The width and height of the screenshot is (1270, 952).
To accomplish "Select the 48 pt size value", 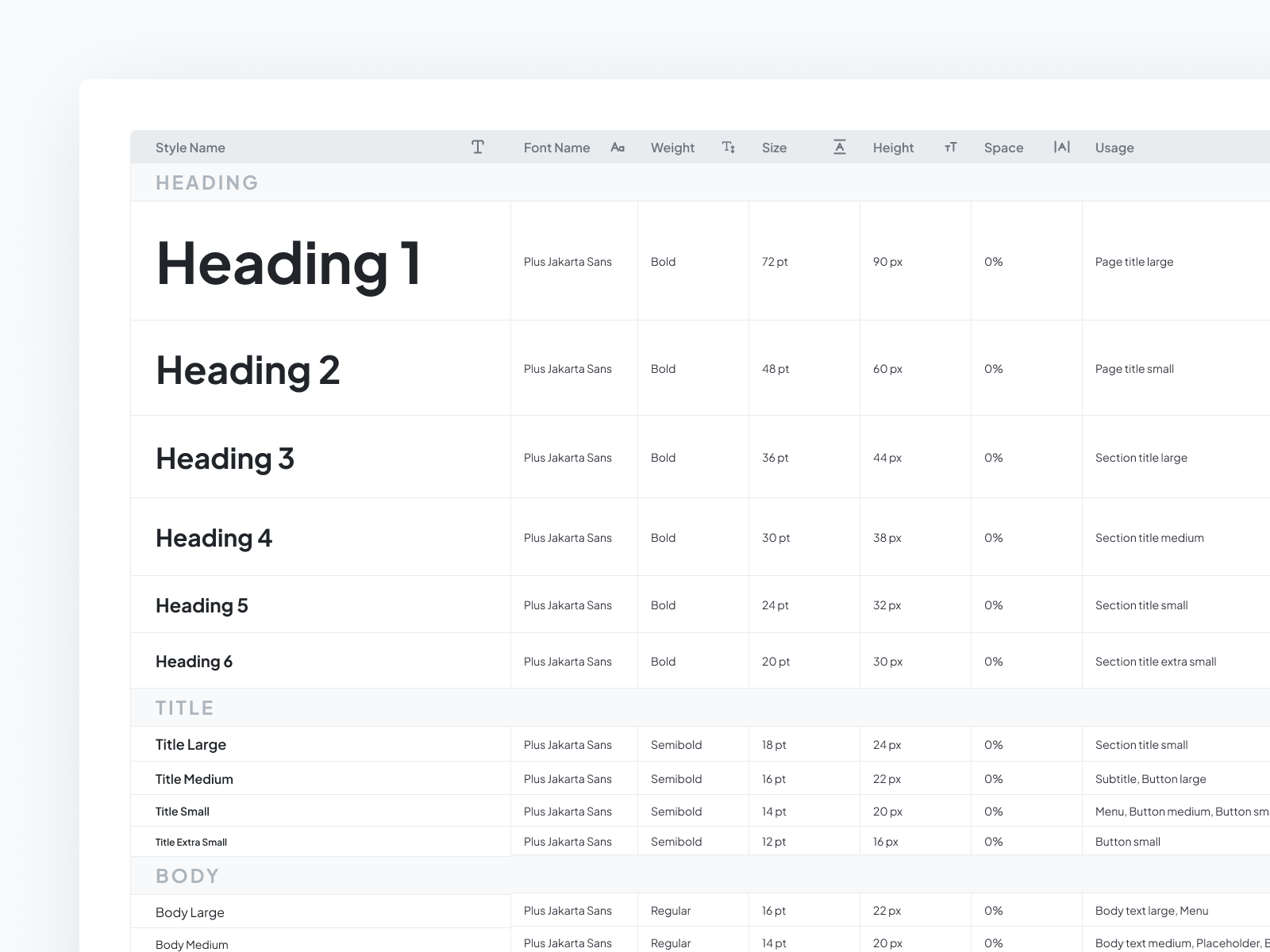I will click(775, 369).
